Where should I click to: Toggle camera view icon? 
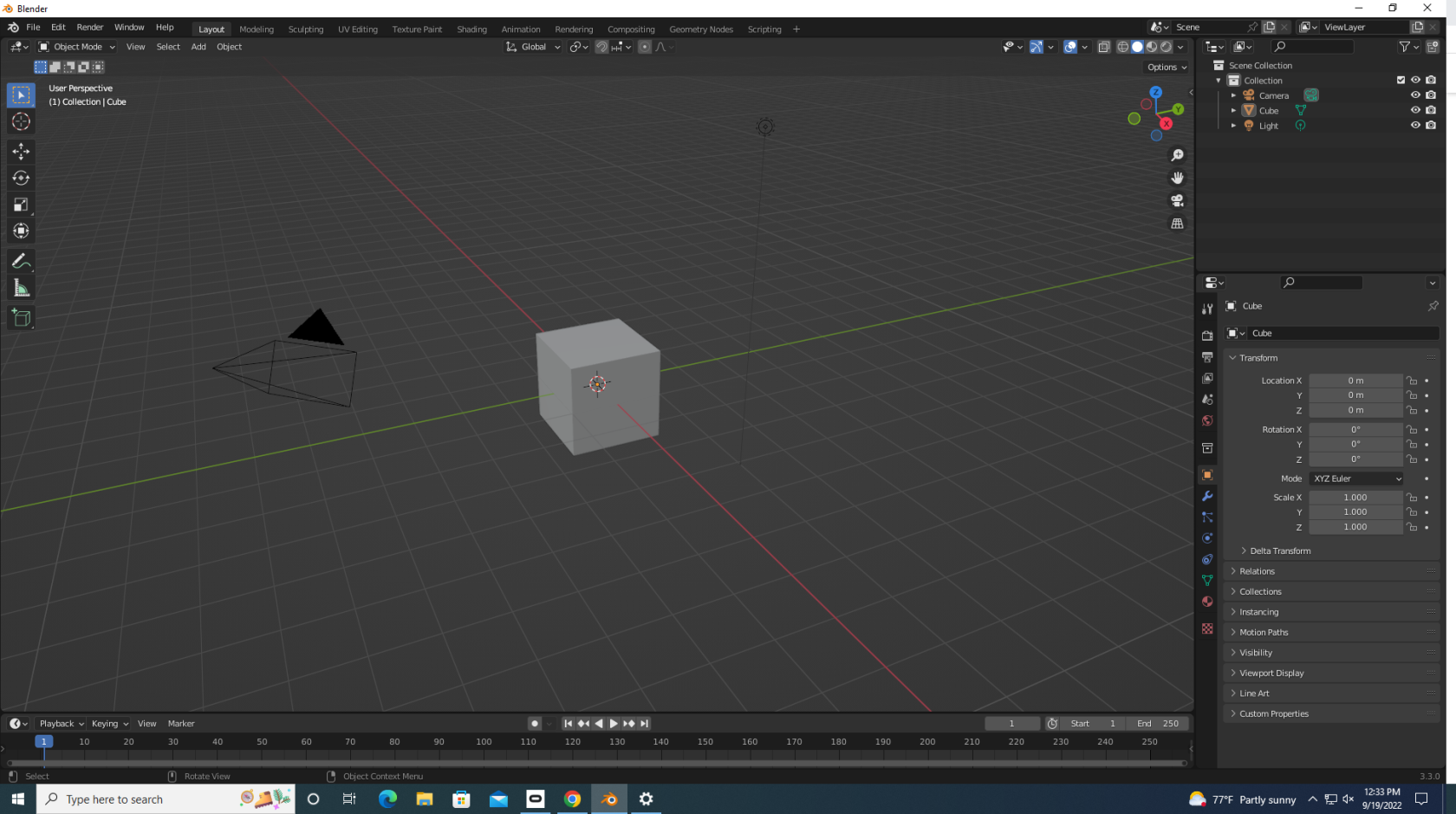[x=1177, y=200]
